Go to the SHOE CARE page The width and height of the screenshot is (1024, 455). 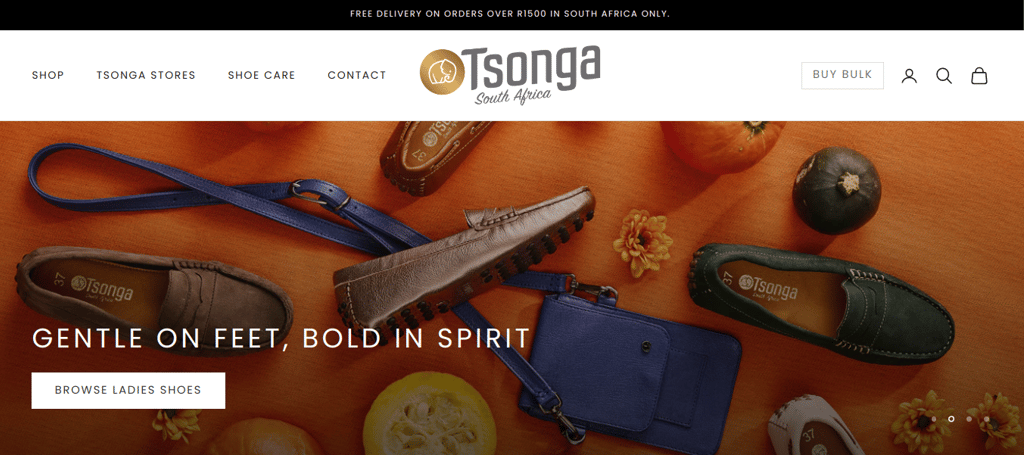261,75
